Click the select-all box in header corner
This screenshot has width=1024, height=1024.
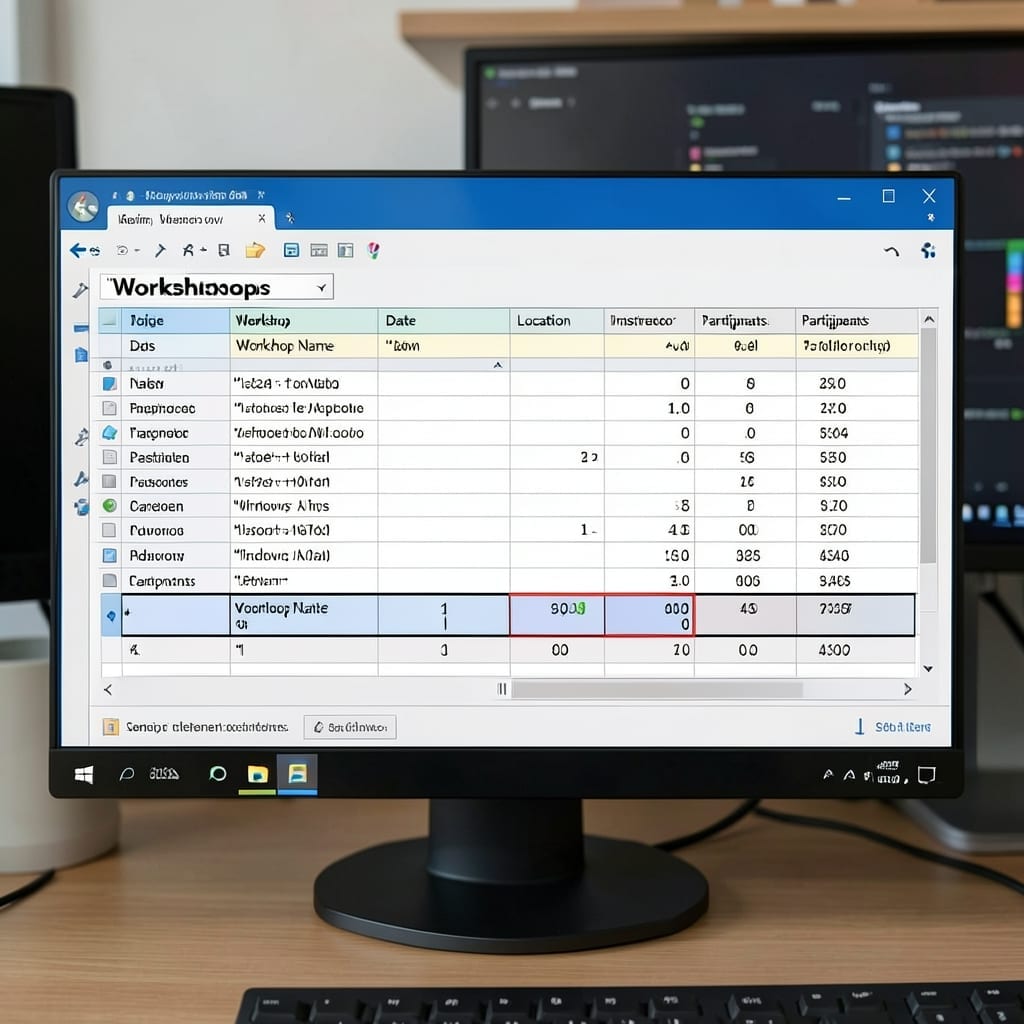(110, 320)
